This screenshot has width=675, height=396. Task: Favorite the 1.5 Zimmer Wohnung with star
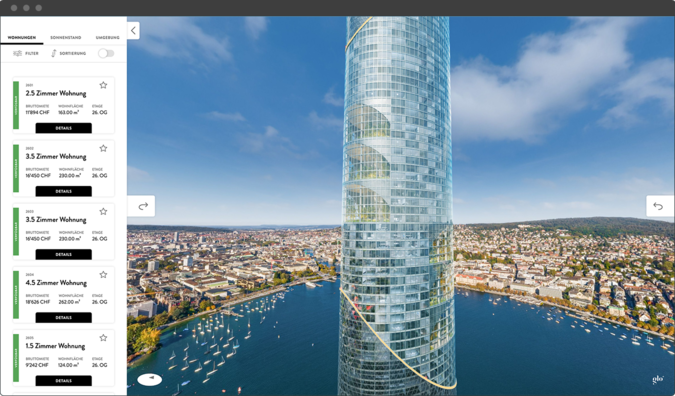103,338
